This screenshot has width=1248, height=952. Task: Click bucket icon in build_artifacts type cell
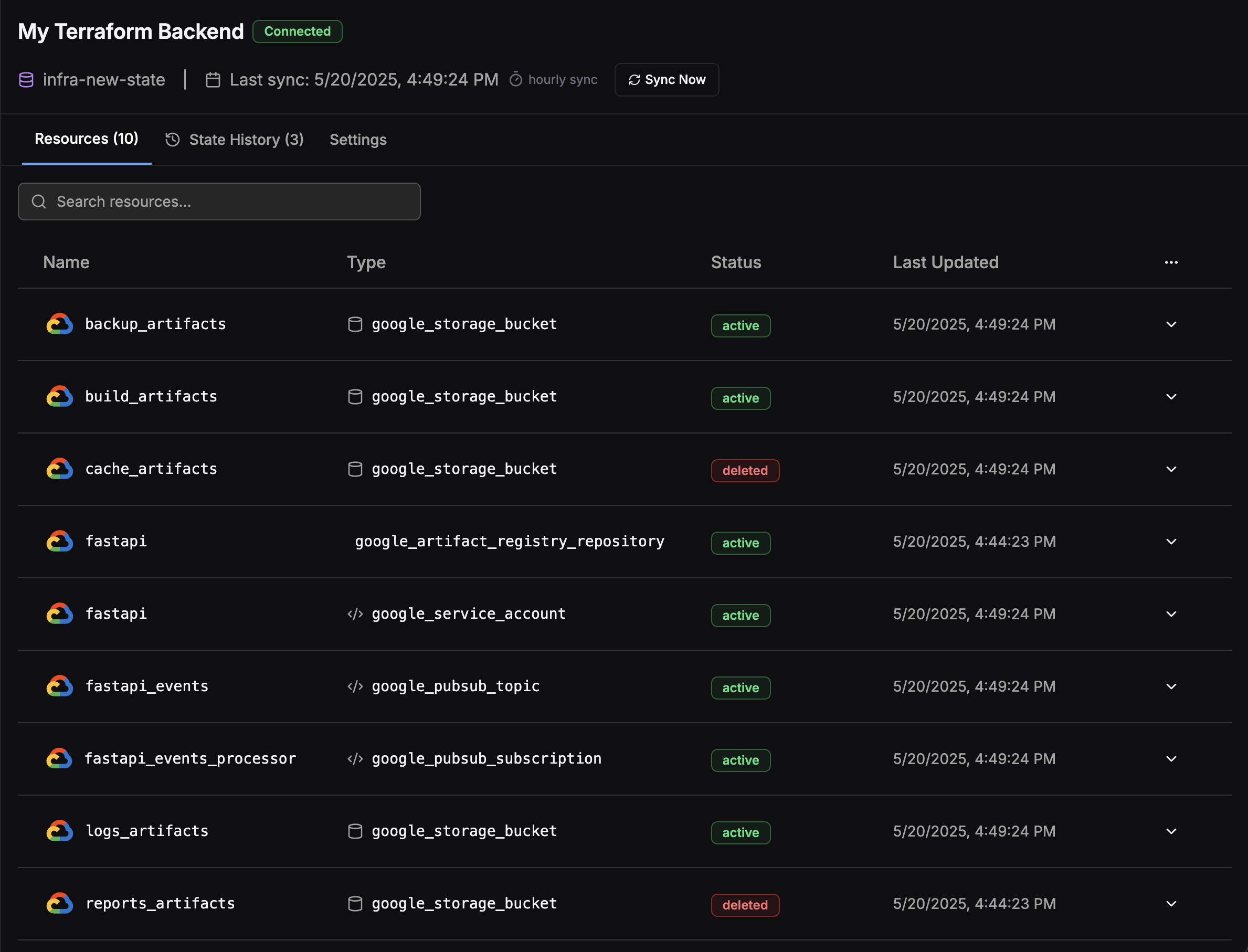pos(355,397)
